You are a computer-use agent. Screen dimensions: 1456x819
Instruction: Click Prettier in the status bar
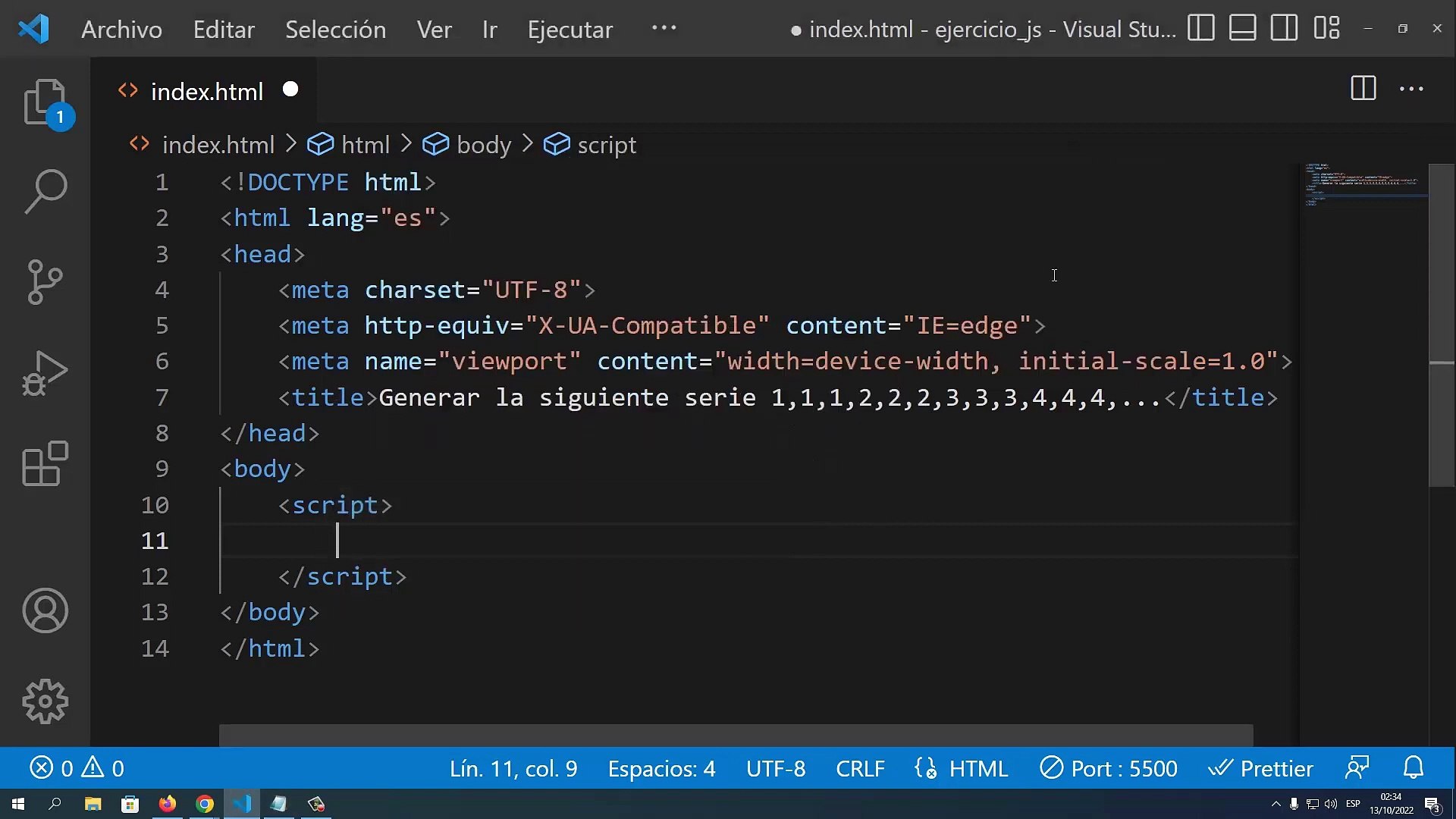tap(1262, 768)
